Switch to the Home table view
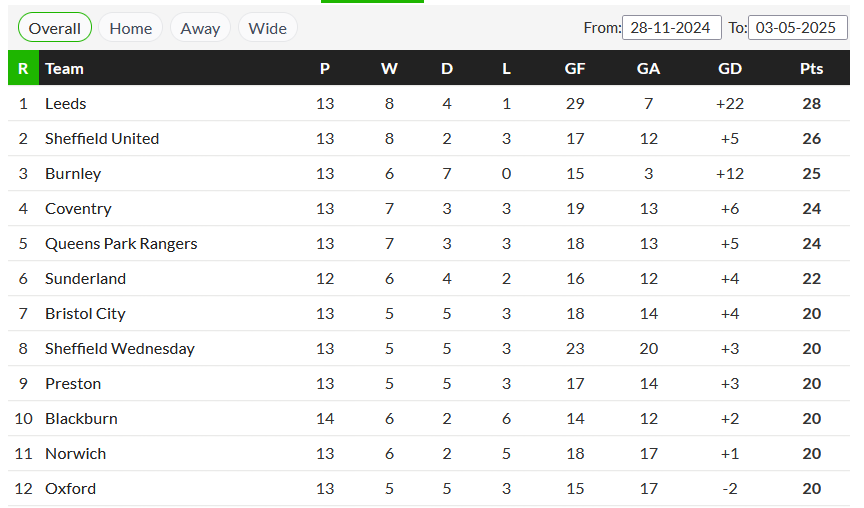Viewport: 864px width, 508px height. click(x=131, y=28)
